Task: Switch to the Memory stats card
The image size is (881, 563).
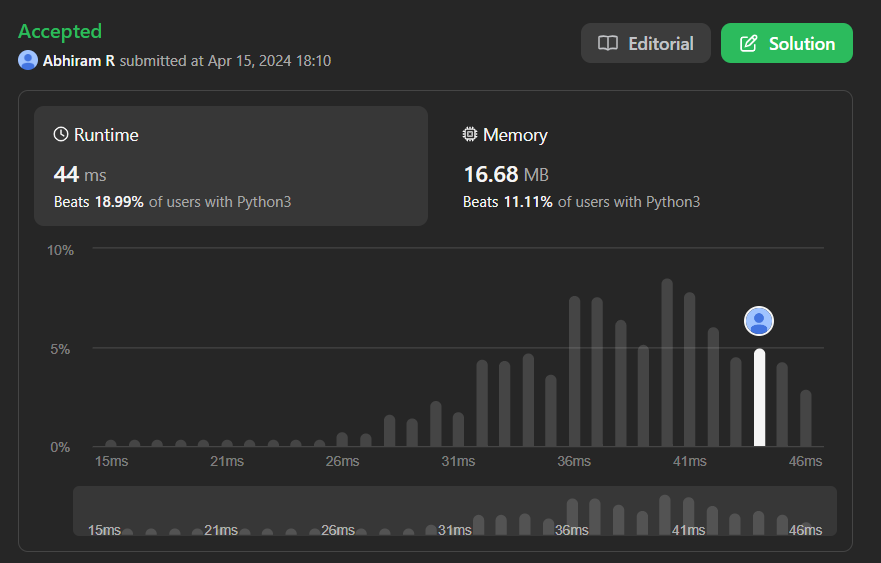Action: click(x=640, y=166)
